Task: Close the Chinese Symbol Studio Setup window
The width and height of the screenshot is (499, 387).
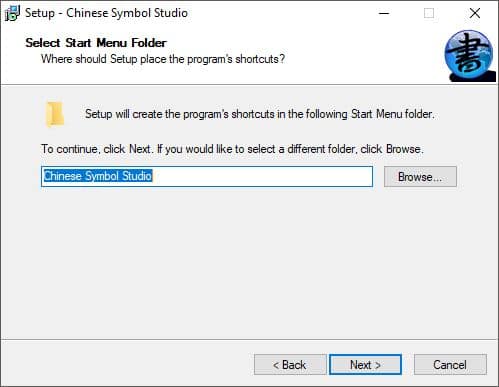Action: click(474, 13)
